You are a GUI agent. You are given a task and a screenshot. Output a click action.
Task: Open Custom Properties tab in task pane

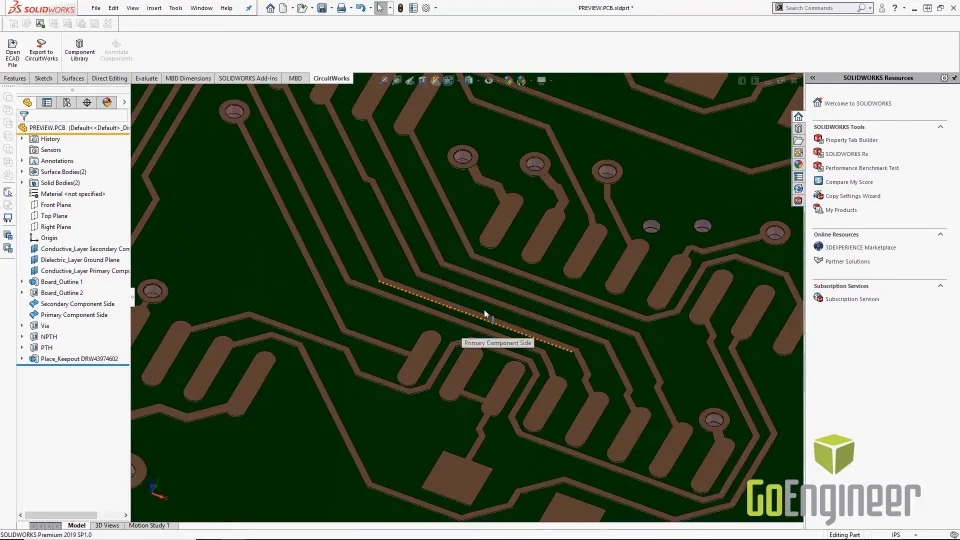point(798,177)
